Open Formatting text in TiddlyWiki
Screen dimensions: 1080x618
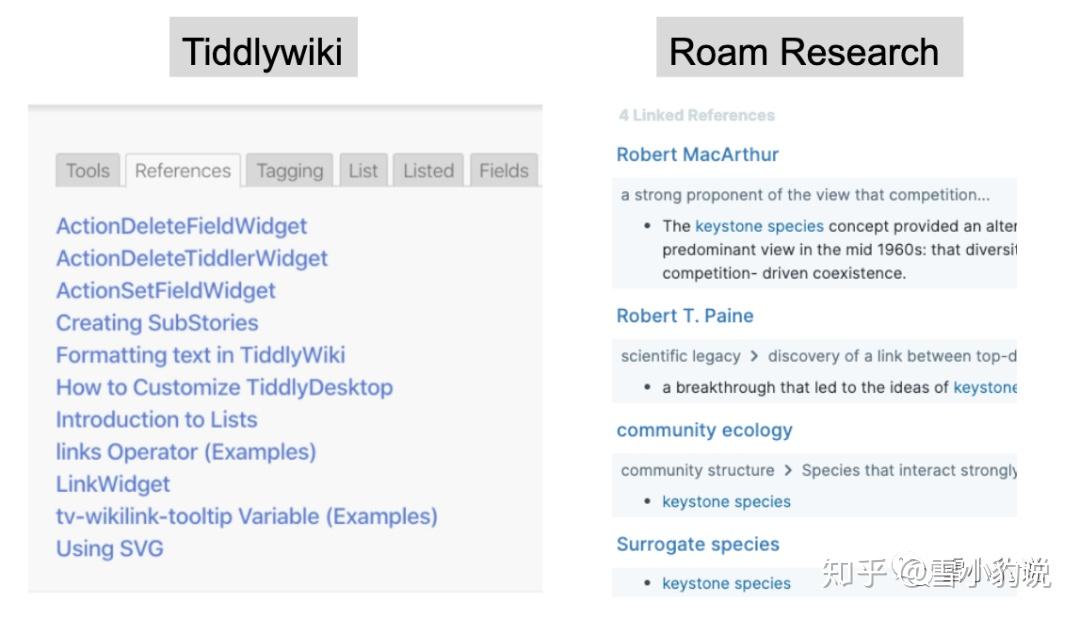(200, 355)
